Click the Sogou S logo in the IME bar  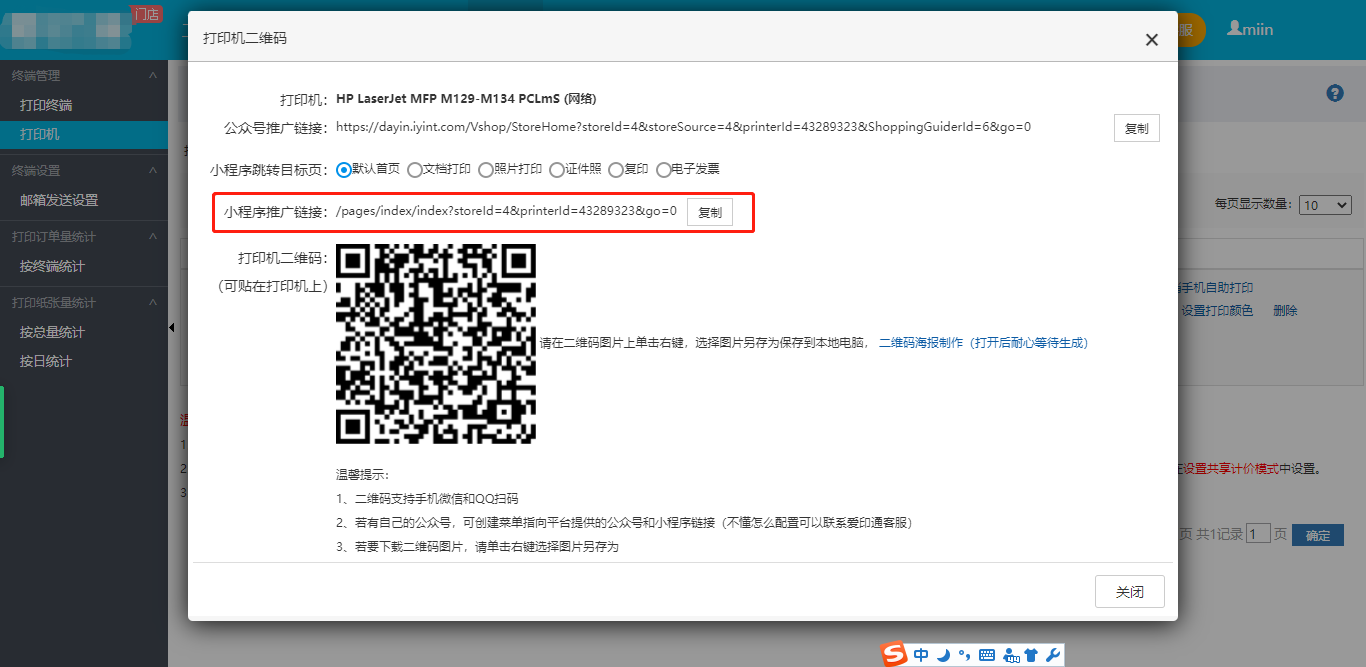coord(894,654)
